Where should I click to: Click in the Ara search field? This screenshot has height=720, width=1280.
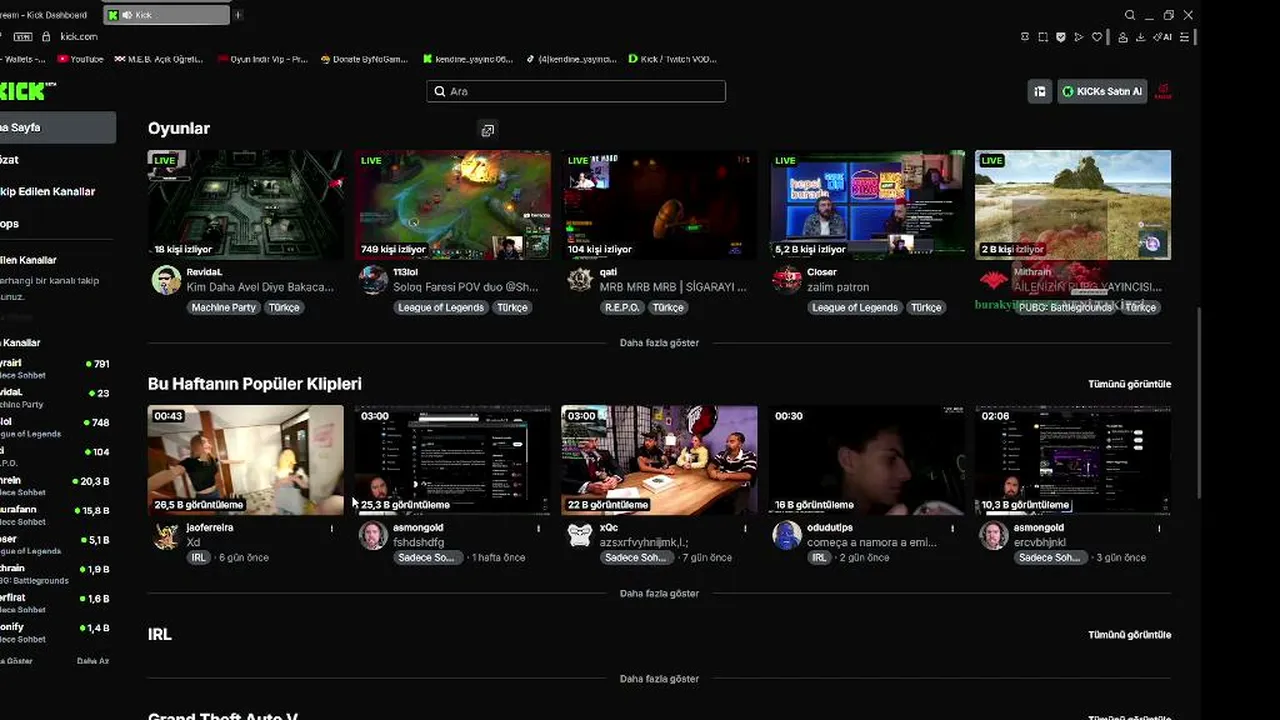coord(576,91)
